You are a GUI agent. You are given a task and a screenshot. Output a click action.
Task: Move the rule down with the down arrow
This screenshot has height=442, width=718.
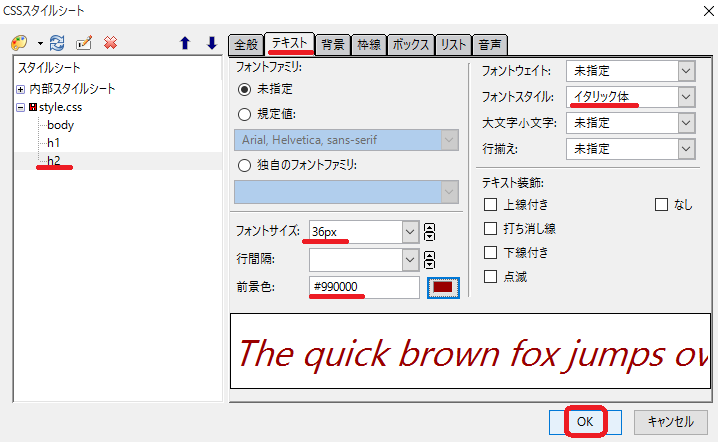pos(211,43)
